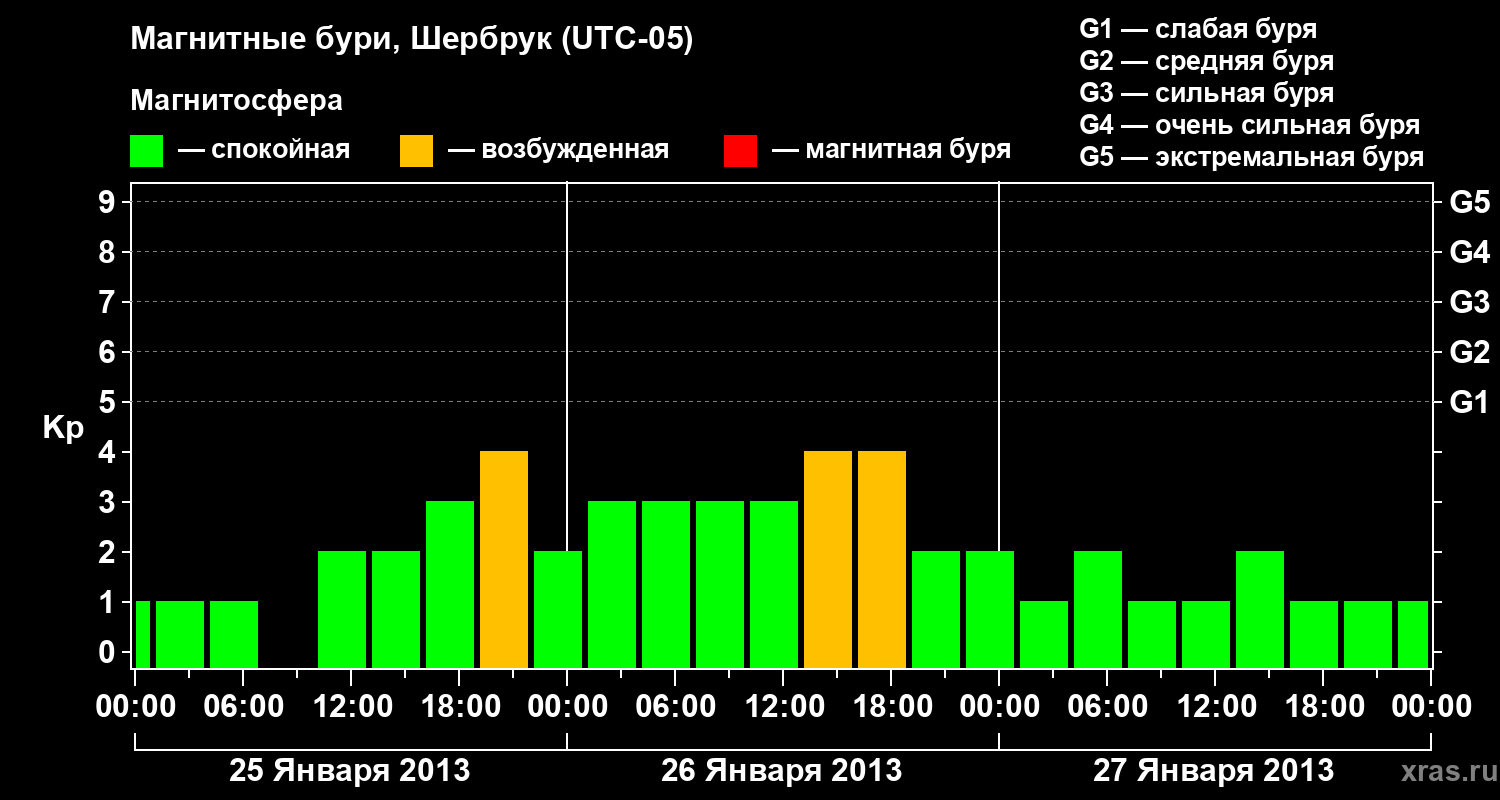Image resolution: width=1500 pixels, height=800 pixels.
Task: Click the 'G4' label on the right axis
Action: tap(1469, 252)
